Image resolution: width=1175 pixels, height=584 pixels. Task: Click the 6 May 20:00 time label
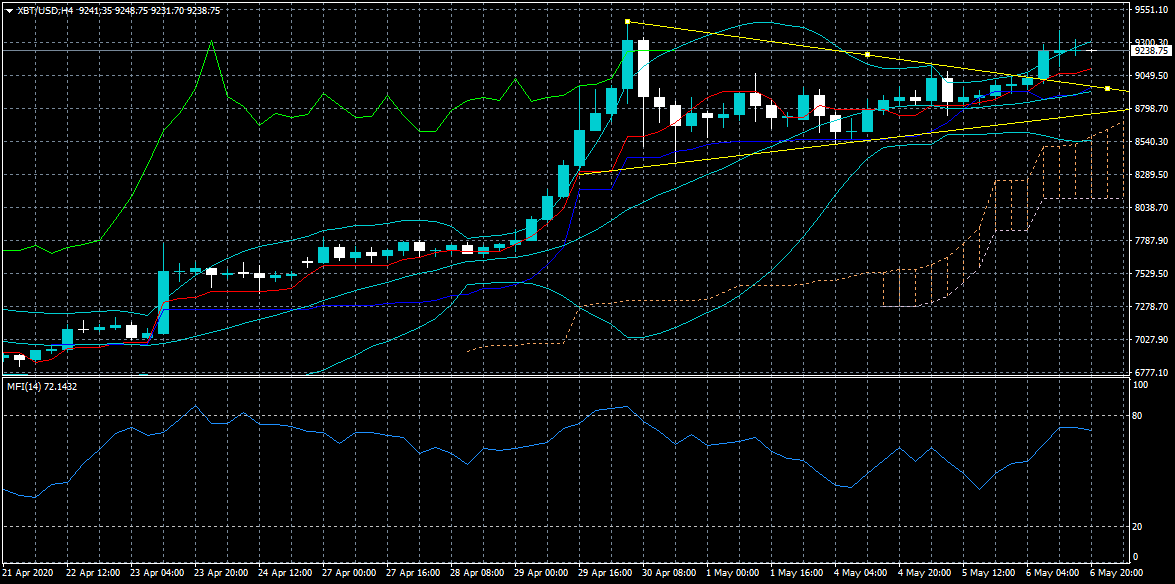click(x=1117, y=572)
